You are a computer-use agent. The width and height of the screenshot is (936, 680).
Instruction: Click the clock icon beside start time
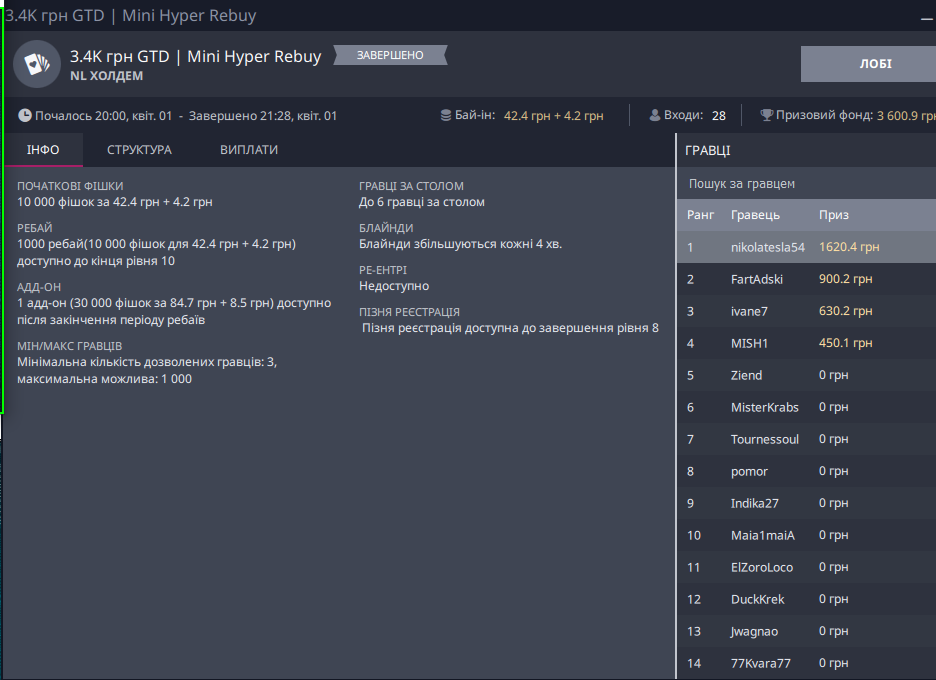coord(24,115)
